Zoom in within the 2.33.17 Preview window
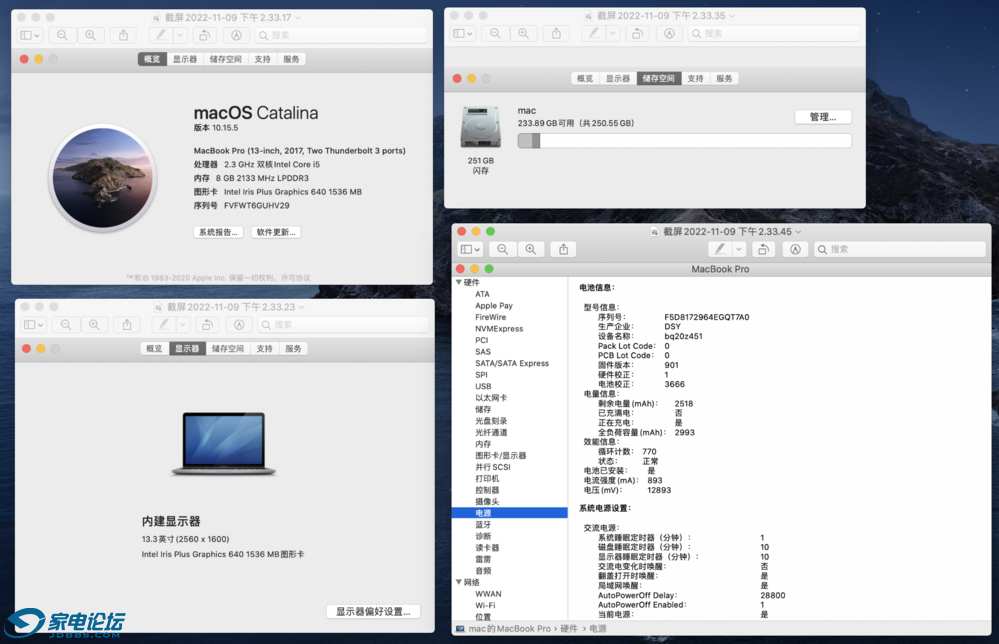Screen dimensions: 999x644 point(90,35)
